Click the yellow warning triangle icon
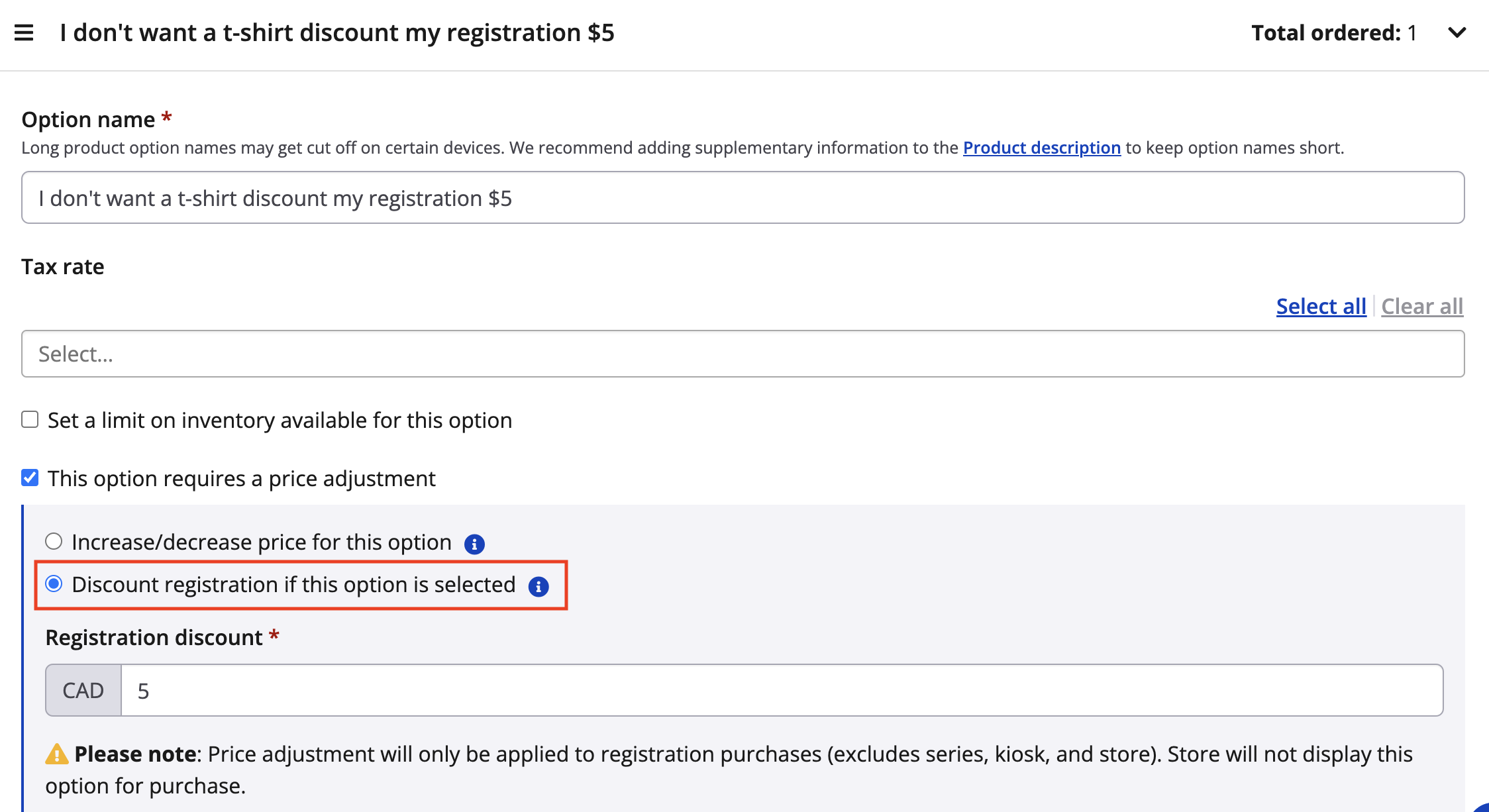Screen dimensions: 1489x812 (x=57, y=754)
